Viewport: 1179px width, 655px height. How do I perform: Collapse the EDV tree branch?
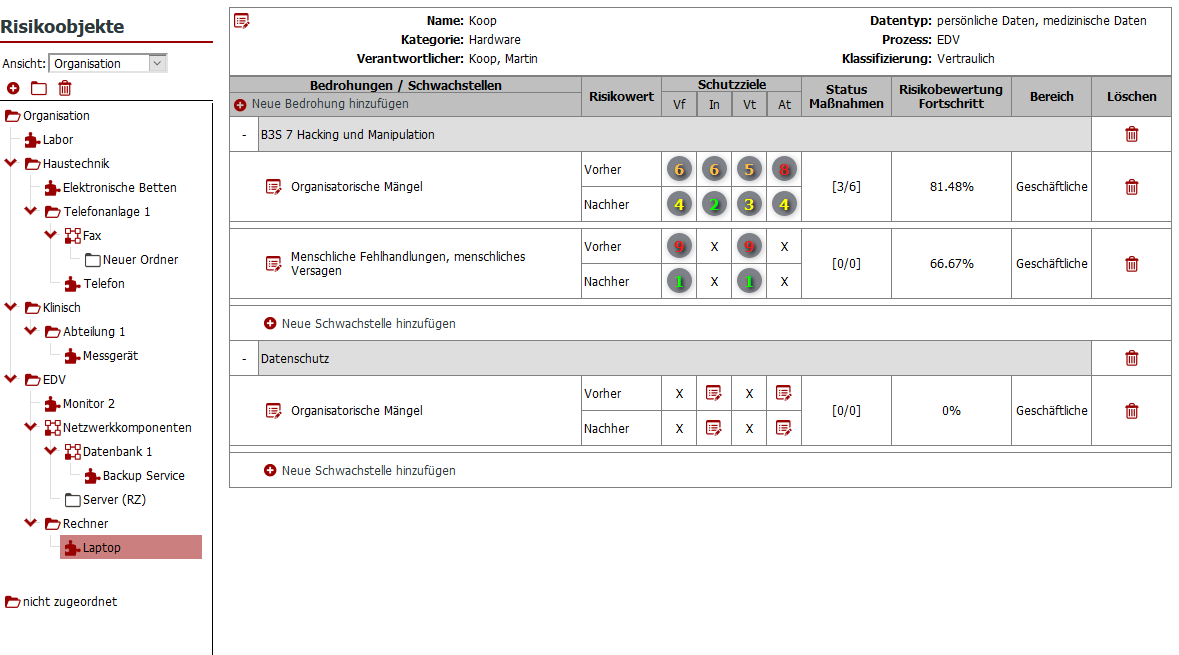coord(12,380)
